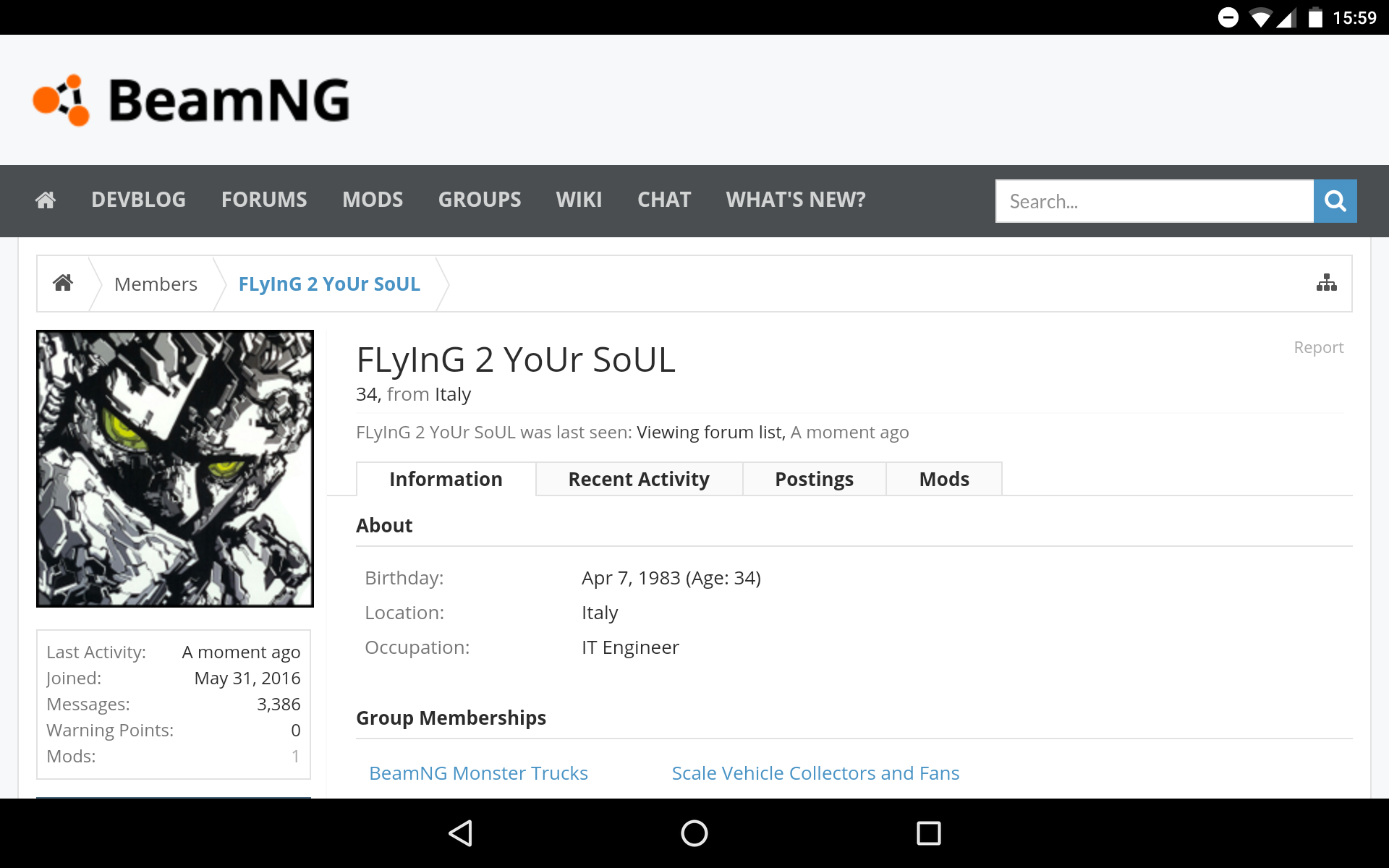The image size is (1389, 868).
Task: Click the About section heading
Action: click(384, 525)
